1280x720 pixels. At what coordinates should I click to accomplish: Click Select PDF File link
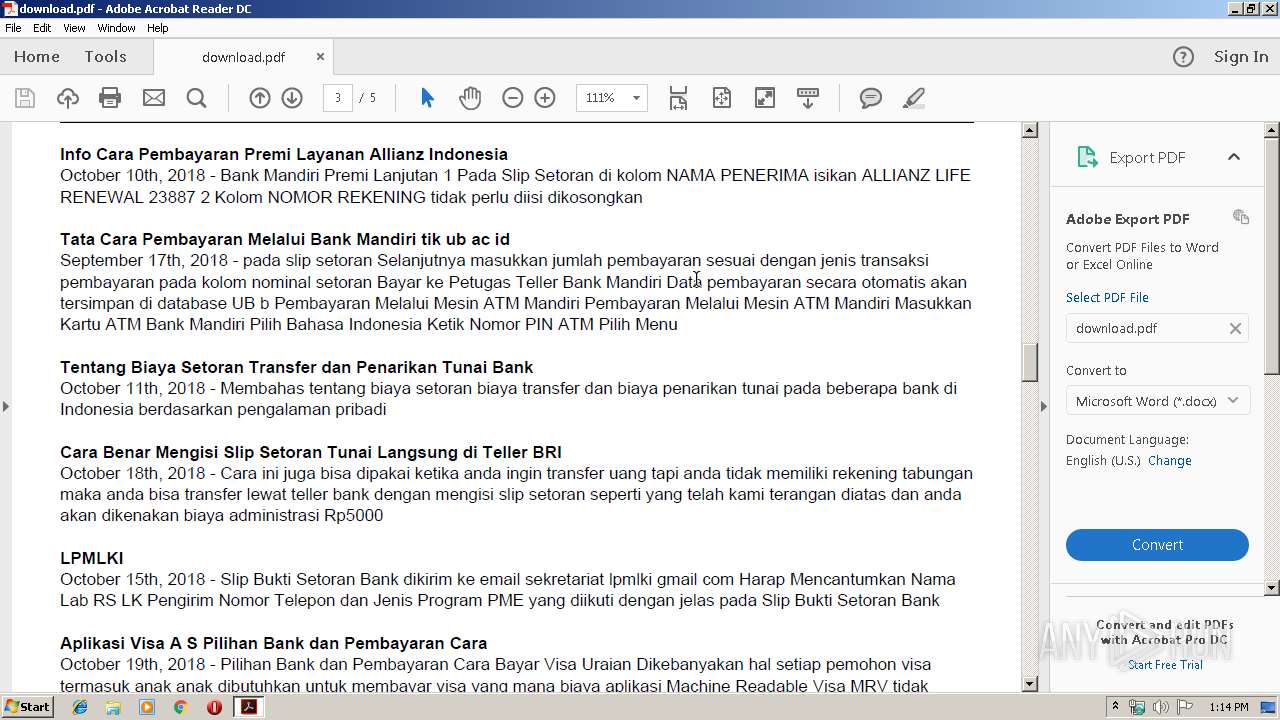pyautogui.click(x=1107, y=297)
